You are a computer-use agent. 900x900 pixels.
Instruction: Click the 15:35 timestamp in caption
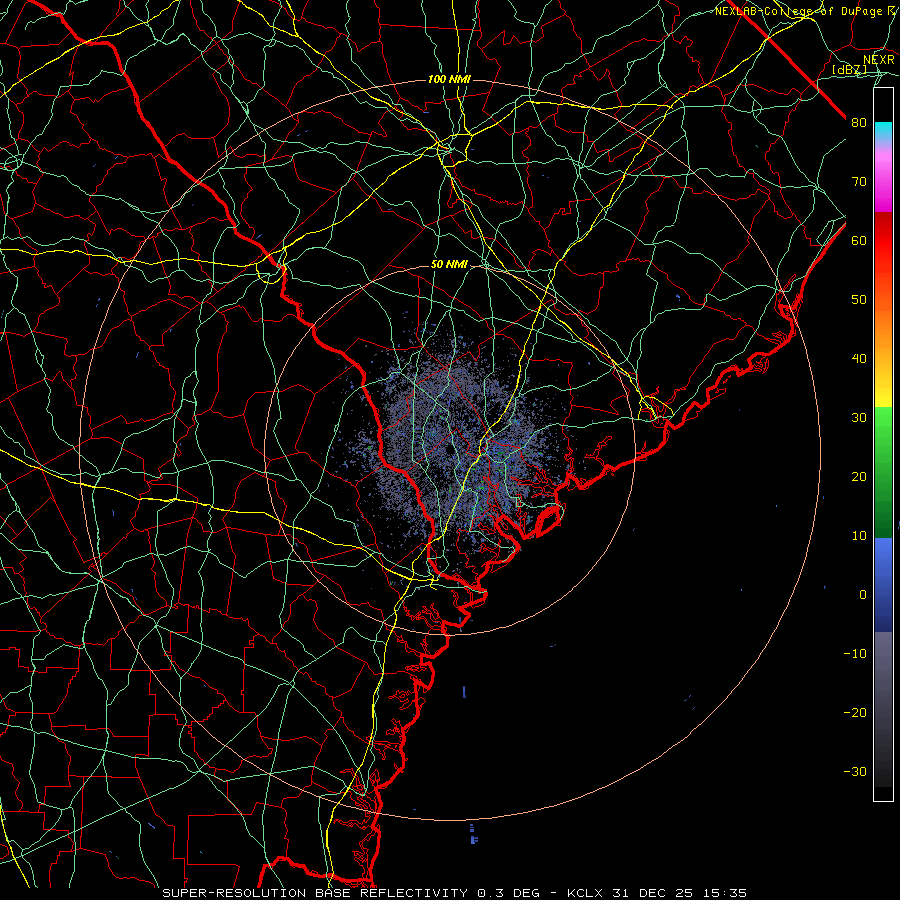[x=727, y=893]
